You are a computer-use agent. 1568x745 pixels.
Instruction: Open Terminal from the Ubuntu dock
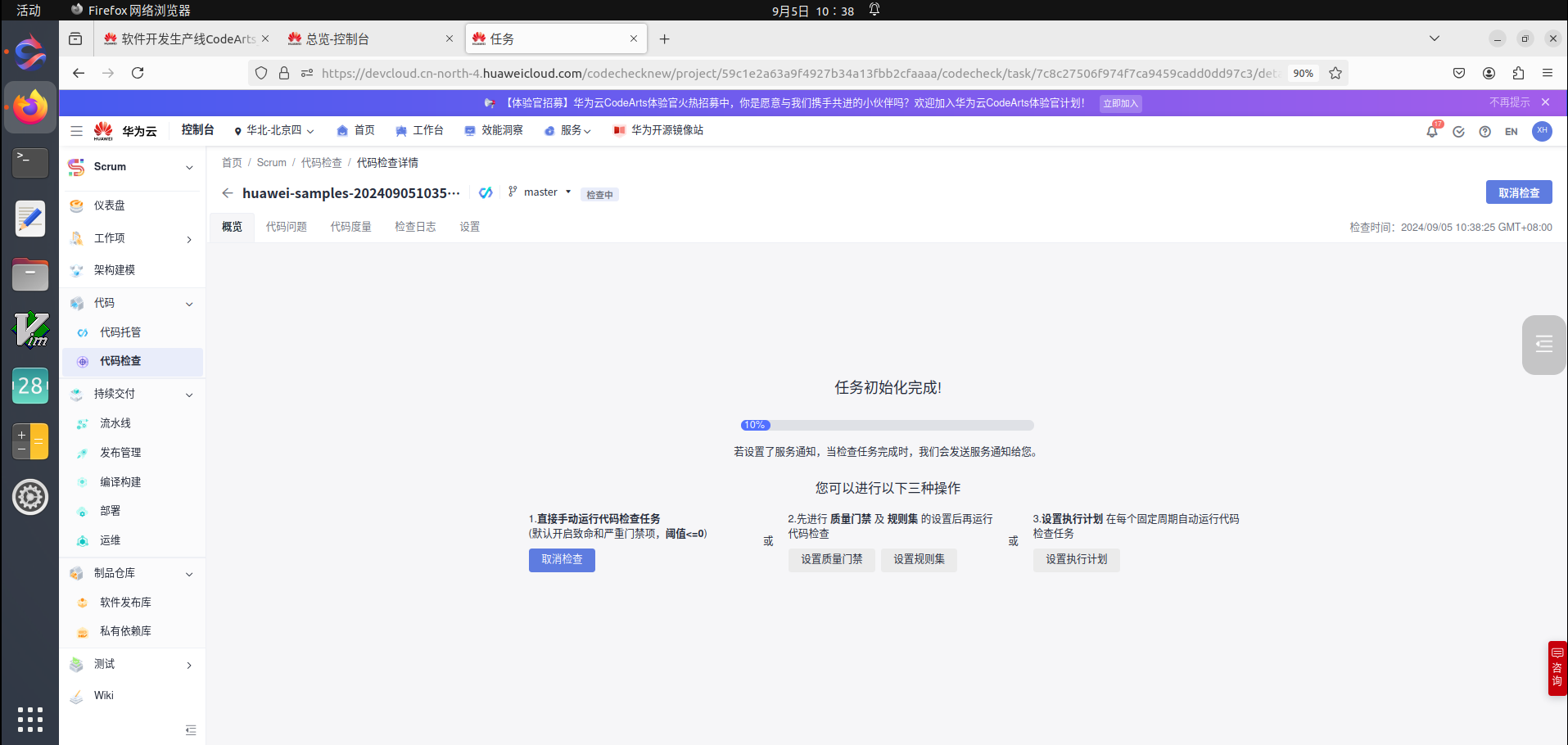point(31,163)
